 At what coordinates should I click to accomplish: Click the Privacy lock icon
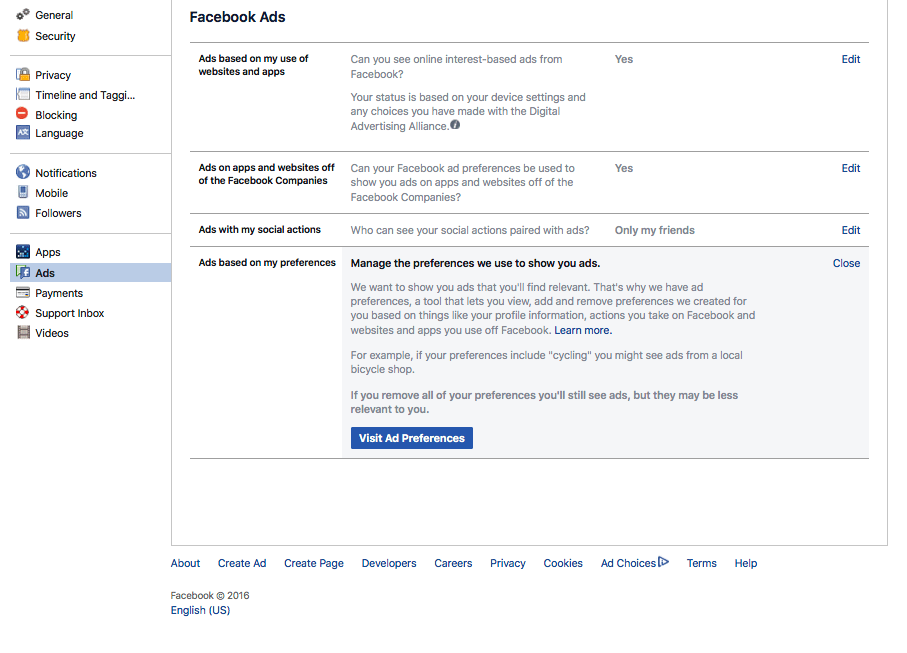[x=23, y=75]
